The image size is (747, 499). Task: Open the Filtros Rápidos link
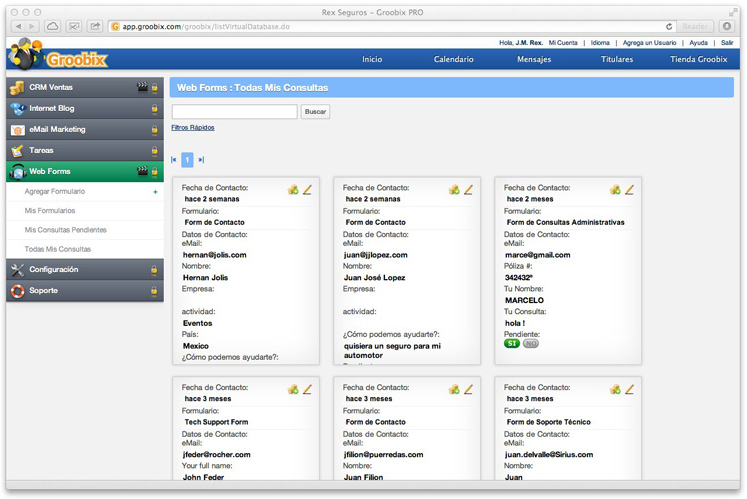pos(193,127)
